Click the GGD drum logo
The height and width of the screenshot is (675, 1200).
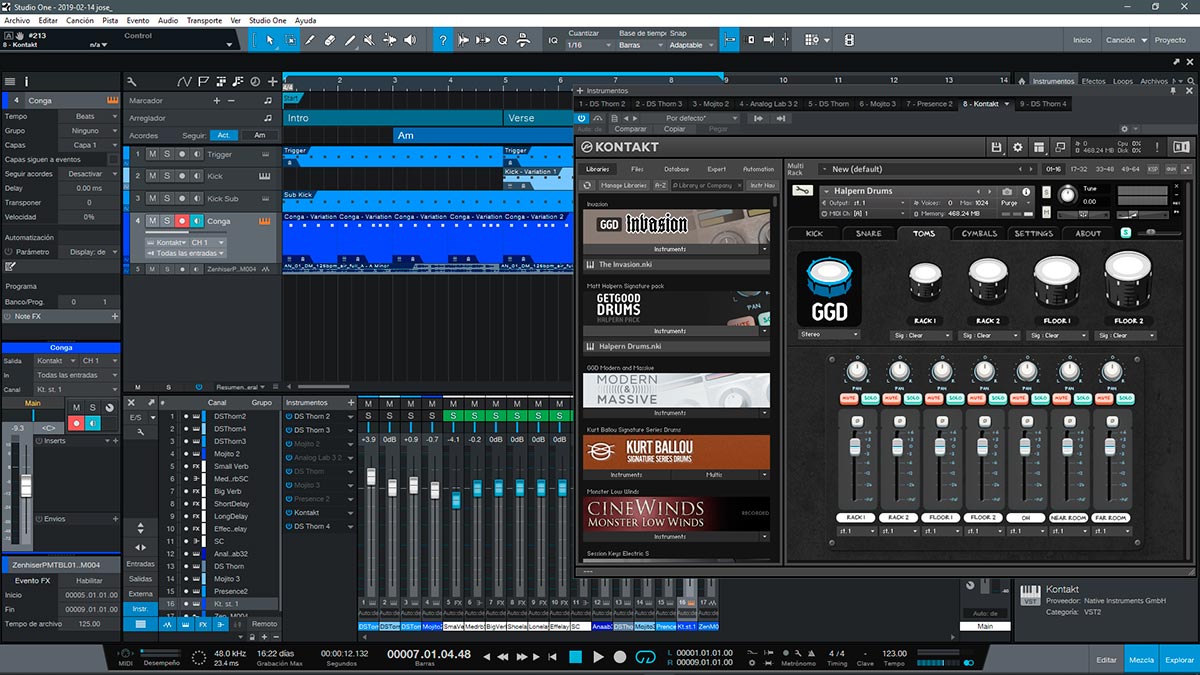[829, 288]
